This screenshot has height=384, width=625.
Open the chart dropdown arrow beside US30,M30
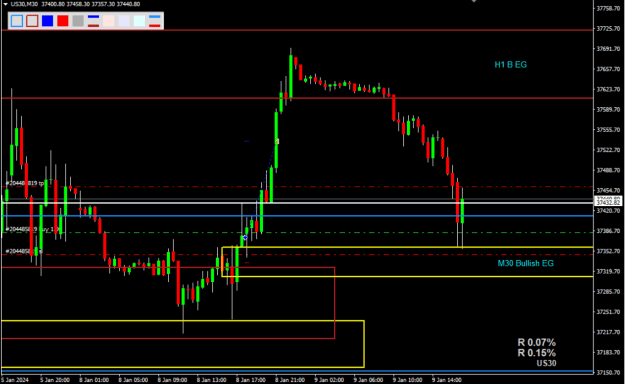5,4
